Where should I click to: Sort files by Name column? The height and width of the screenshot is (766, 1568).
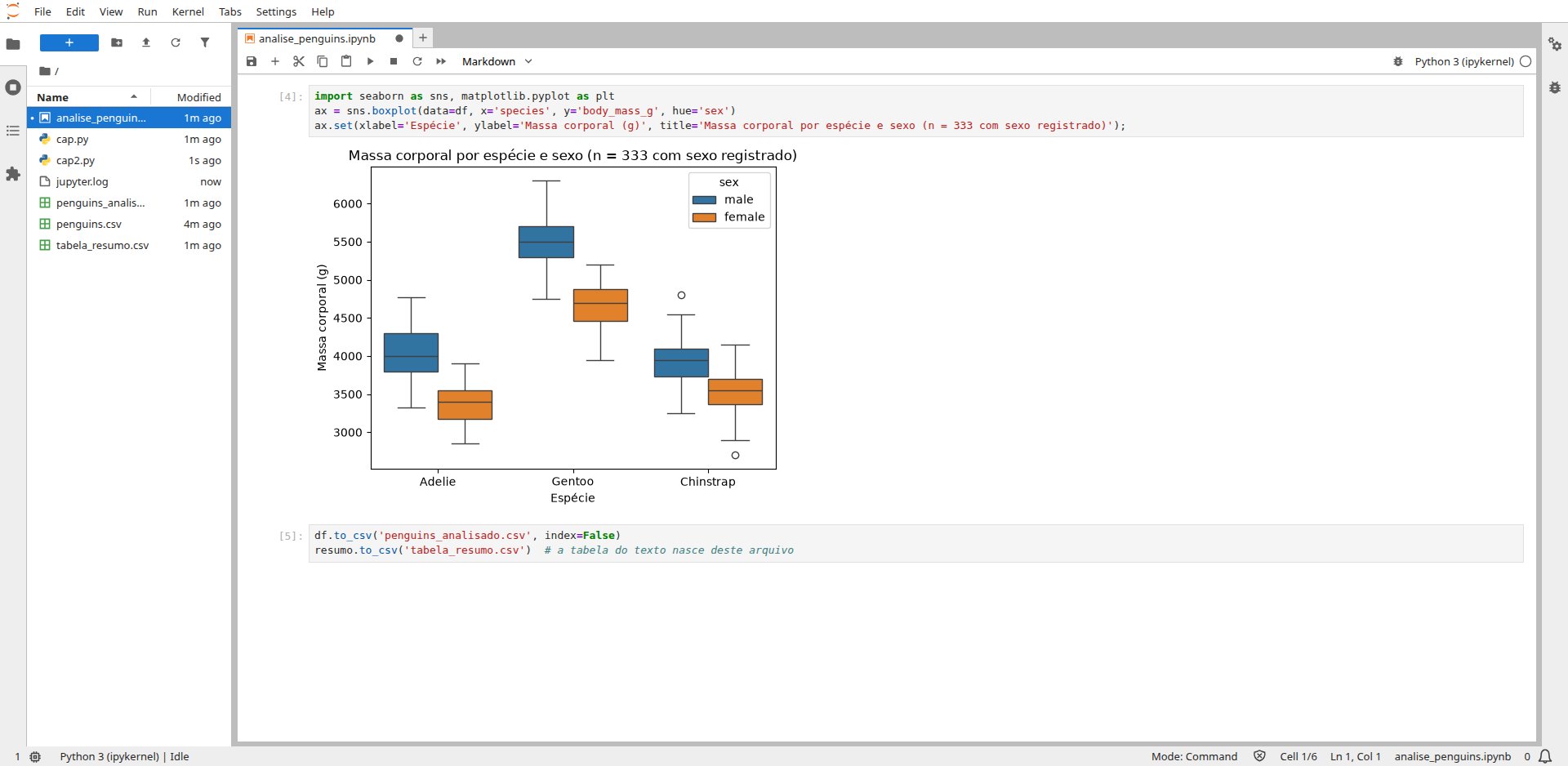pos(88,96)
